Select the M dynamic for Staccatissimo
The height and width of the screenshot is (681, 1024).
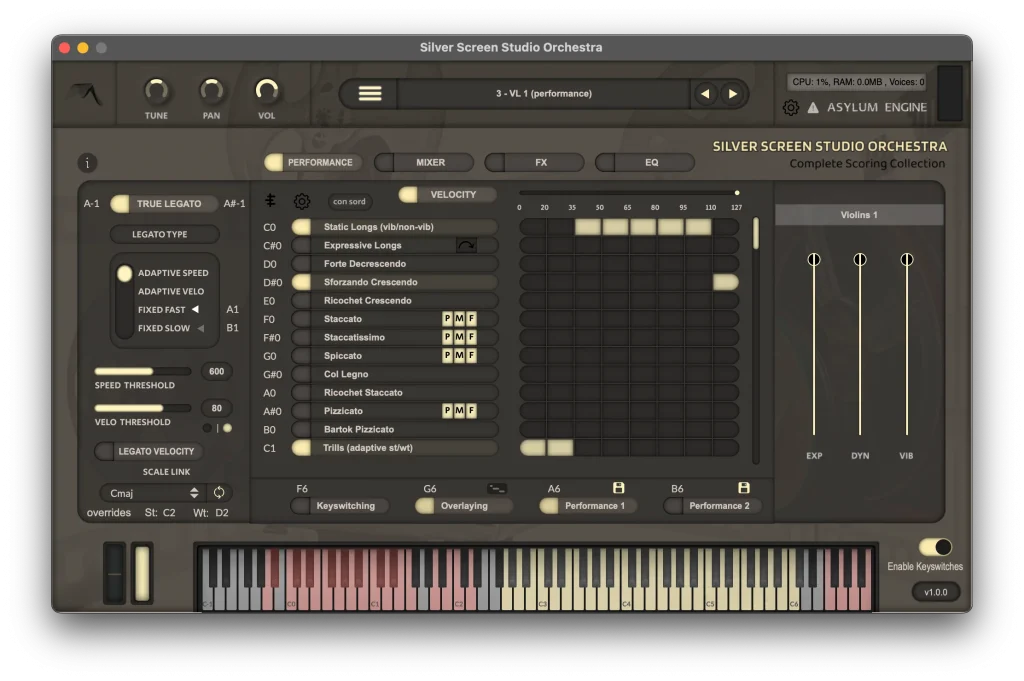(459, 337)
